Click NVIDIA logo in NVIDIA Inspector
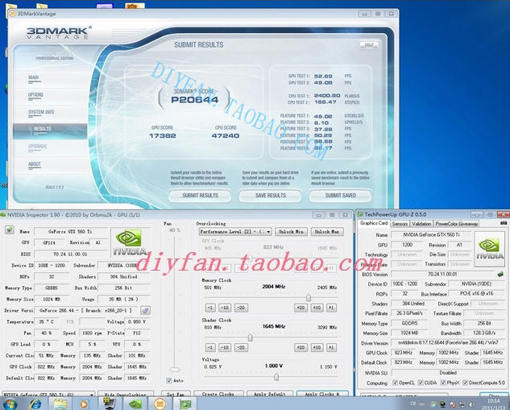510x410 pixels. point(129,242)
